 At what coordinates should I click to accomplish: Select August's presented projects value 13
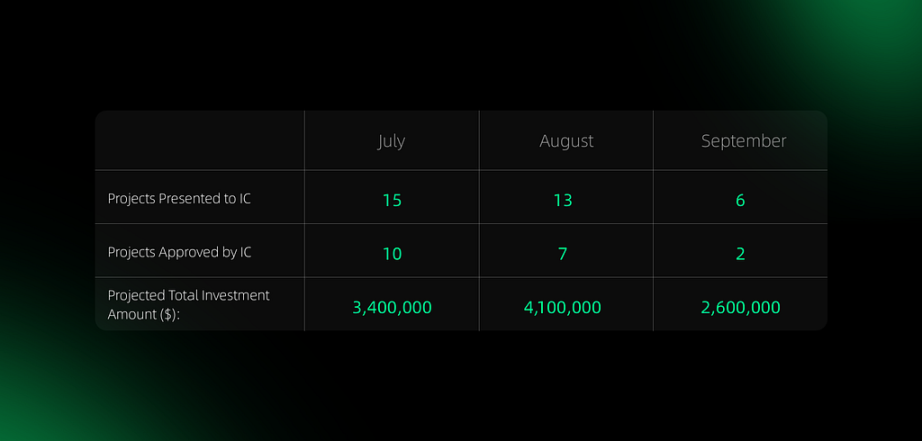coord(563,201)
